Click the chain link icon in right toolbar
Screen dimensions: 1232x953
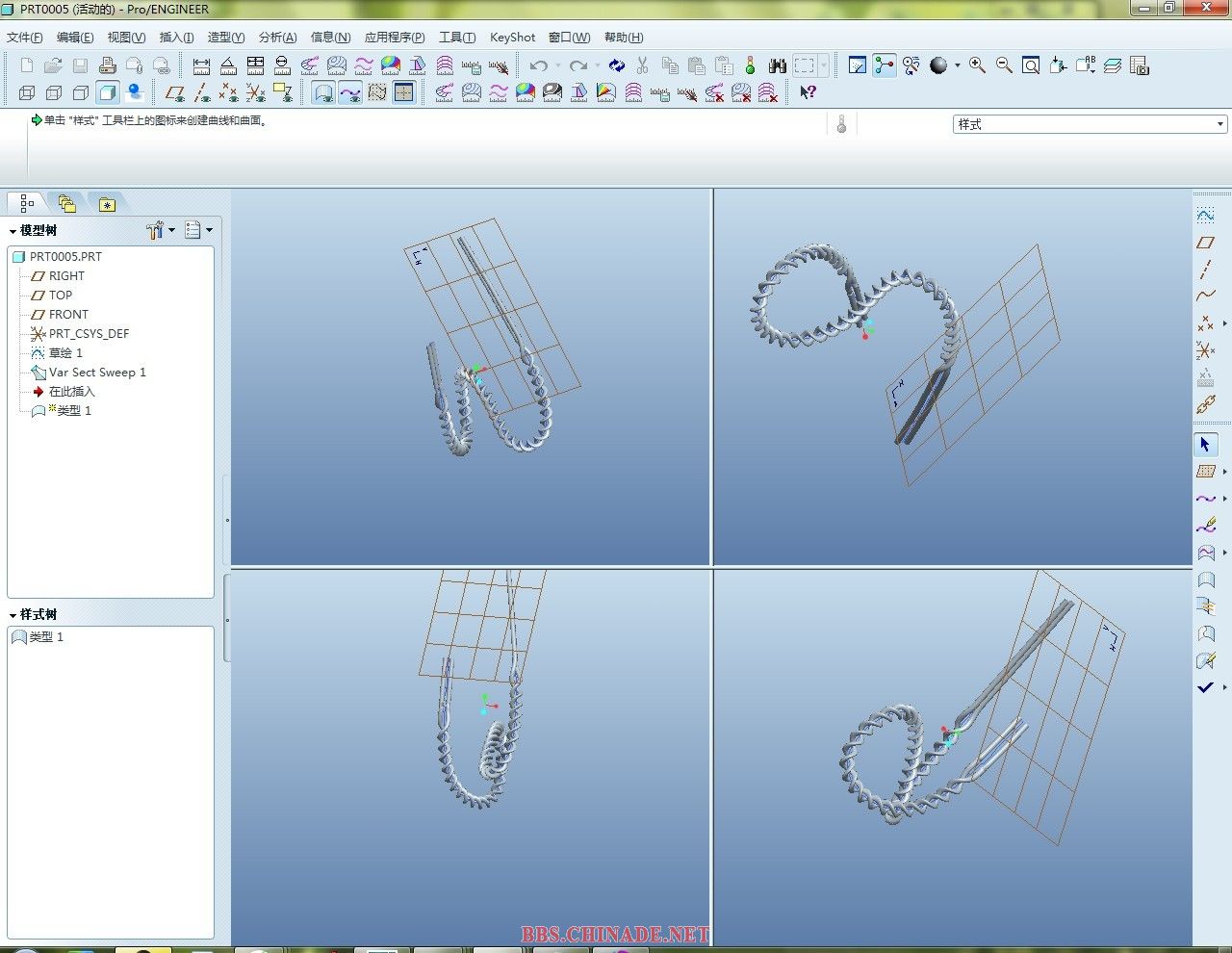1205,405
